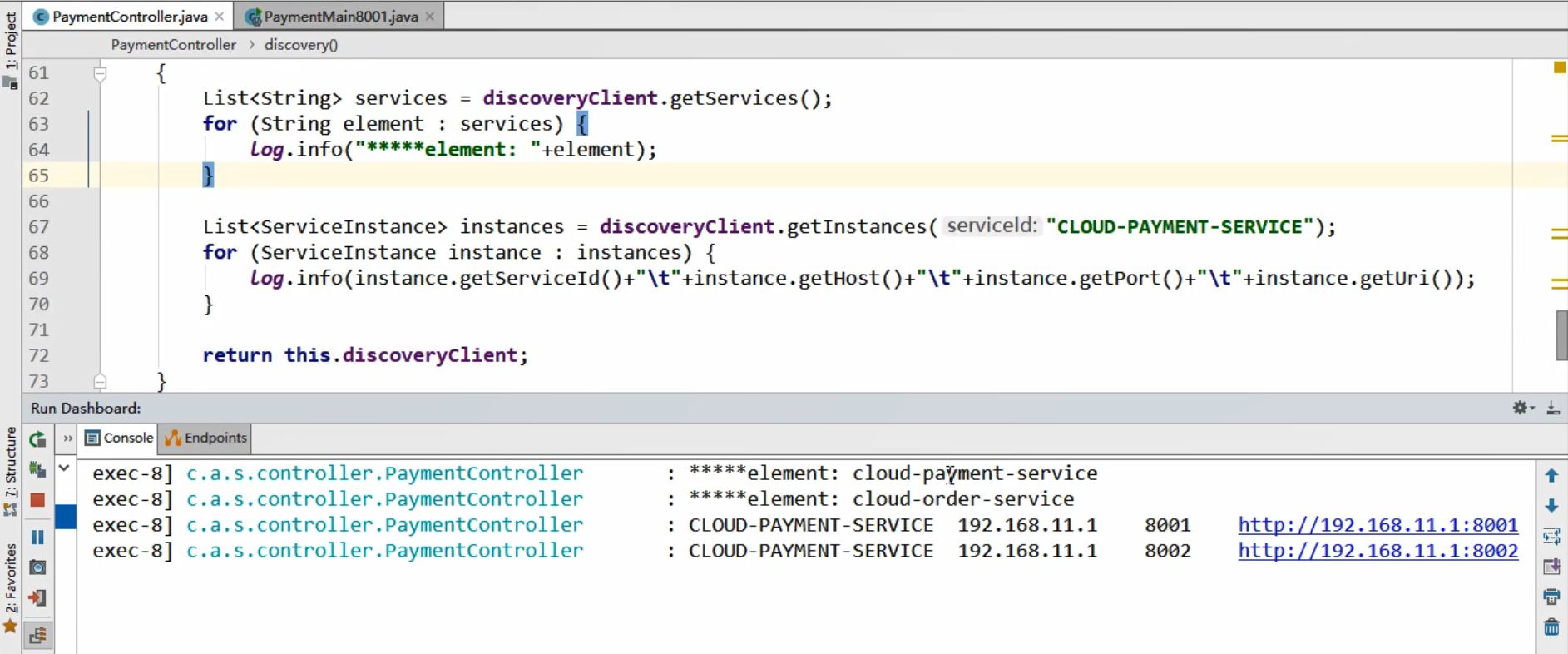Print the console output
The width and height of the screenshot is (1568, 654).
pos(1551,597)
